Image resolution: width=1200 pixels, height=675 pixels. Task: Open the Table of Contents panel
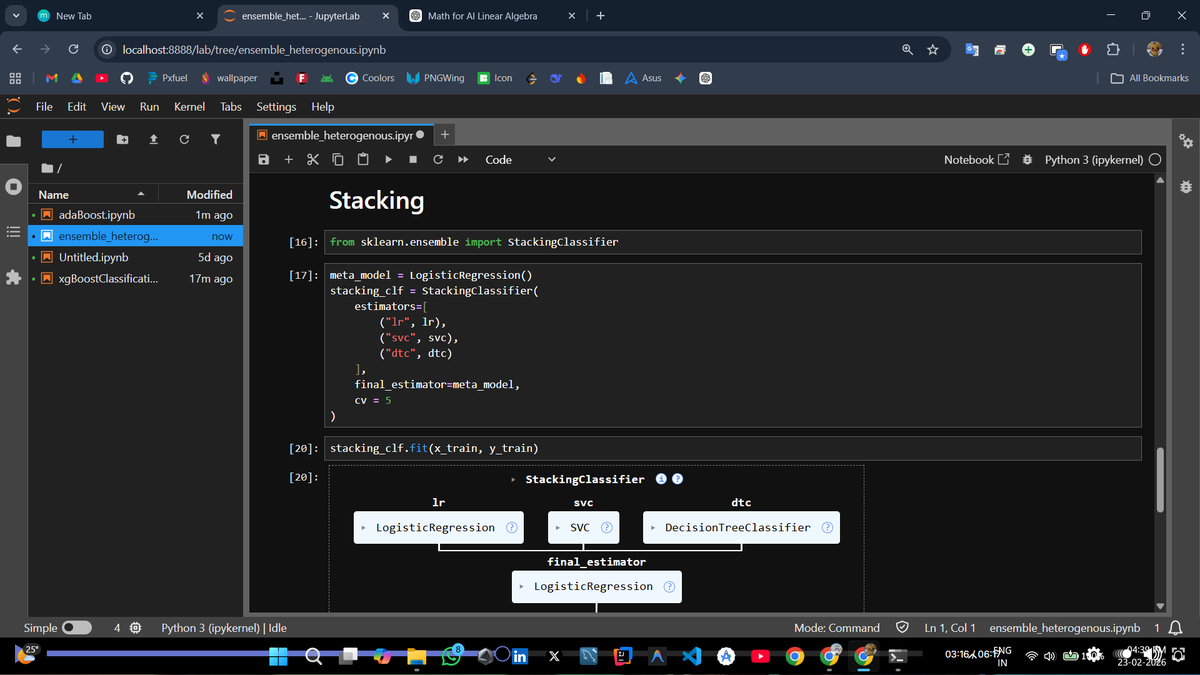click(x=13, y=232)
